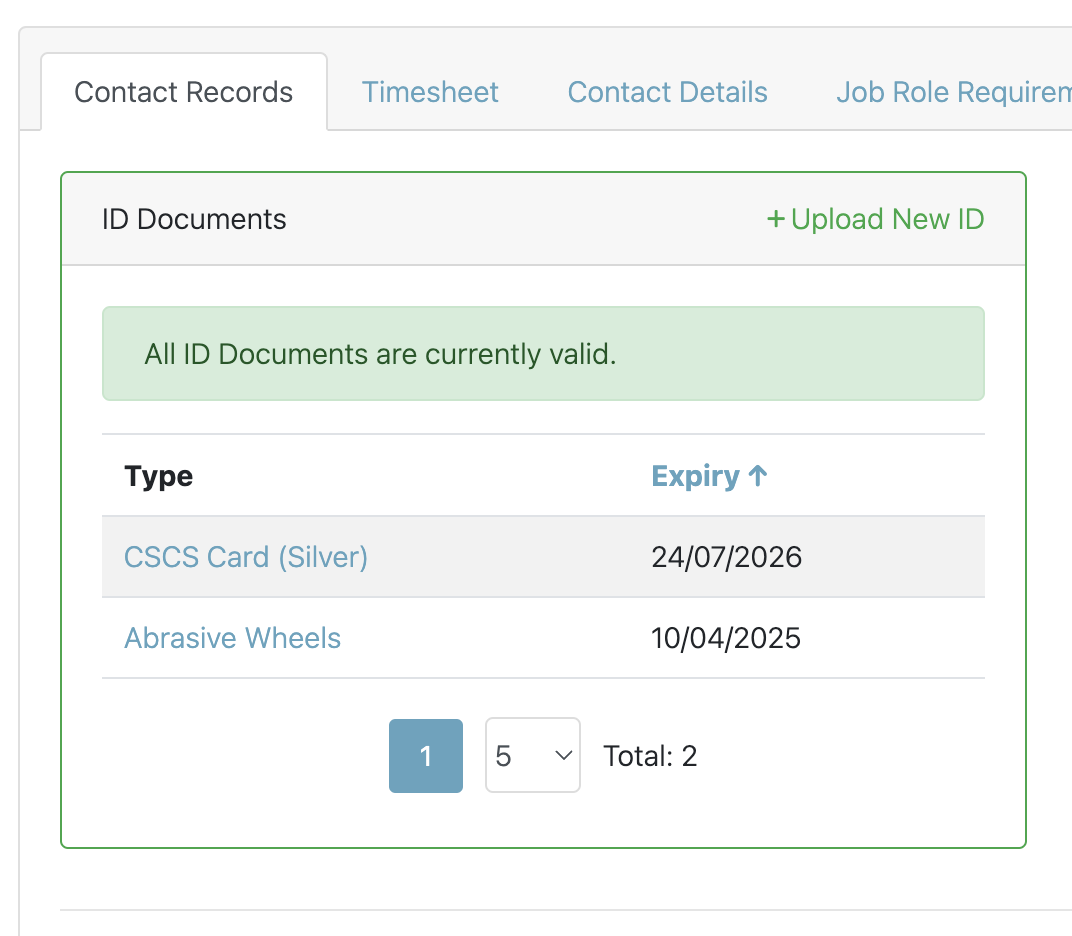Select the Abrasive Wheels table row
The height and width of the screenshot is (936, 1072).
click(543, 638)
